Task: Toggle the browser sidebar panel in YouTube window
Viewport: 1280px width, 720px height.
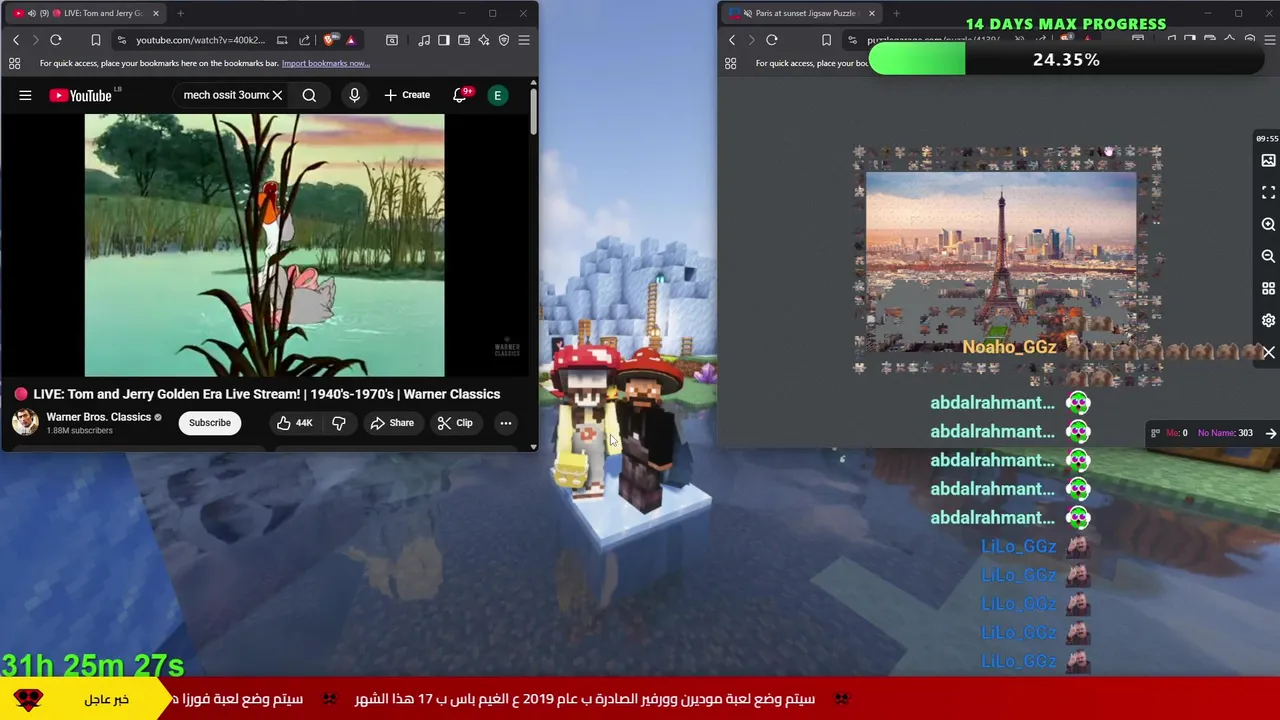Action: (x=445, y=40)
